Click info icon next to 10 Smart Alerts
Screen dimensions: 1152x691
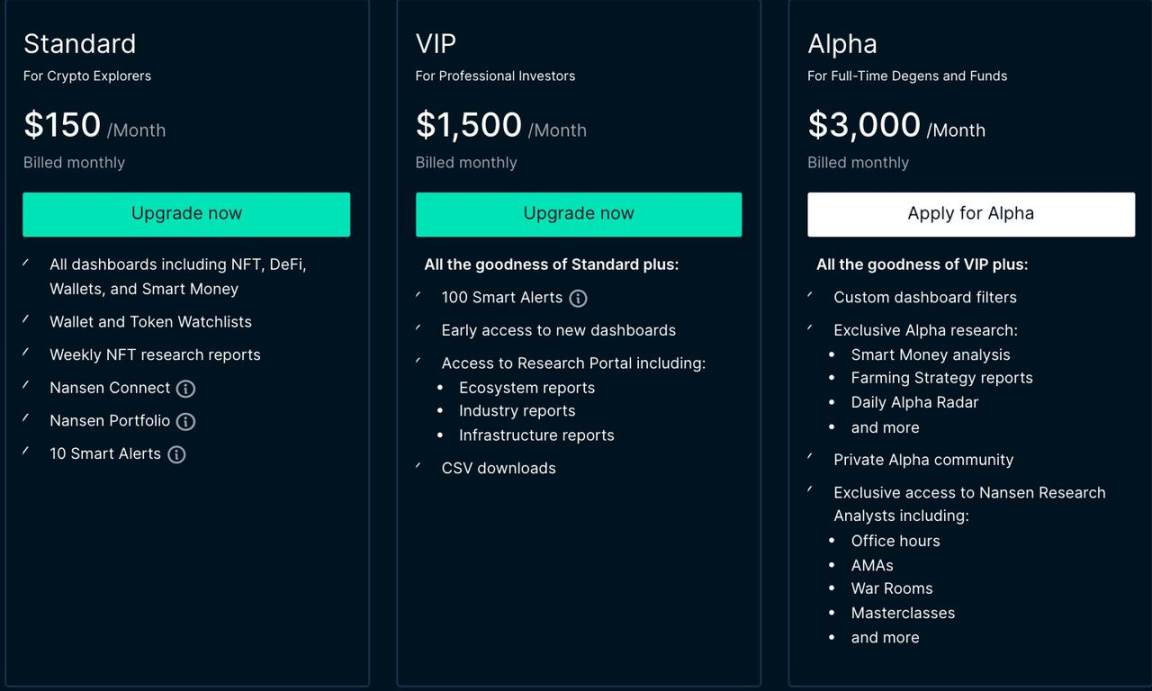(176, 455)
